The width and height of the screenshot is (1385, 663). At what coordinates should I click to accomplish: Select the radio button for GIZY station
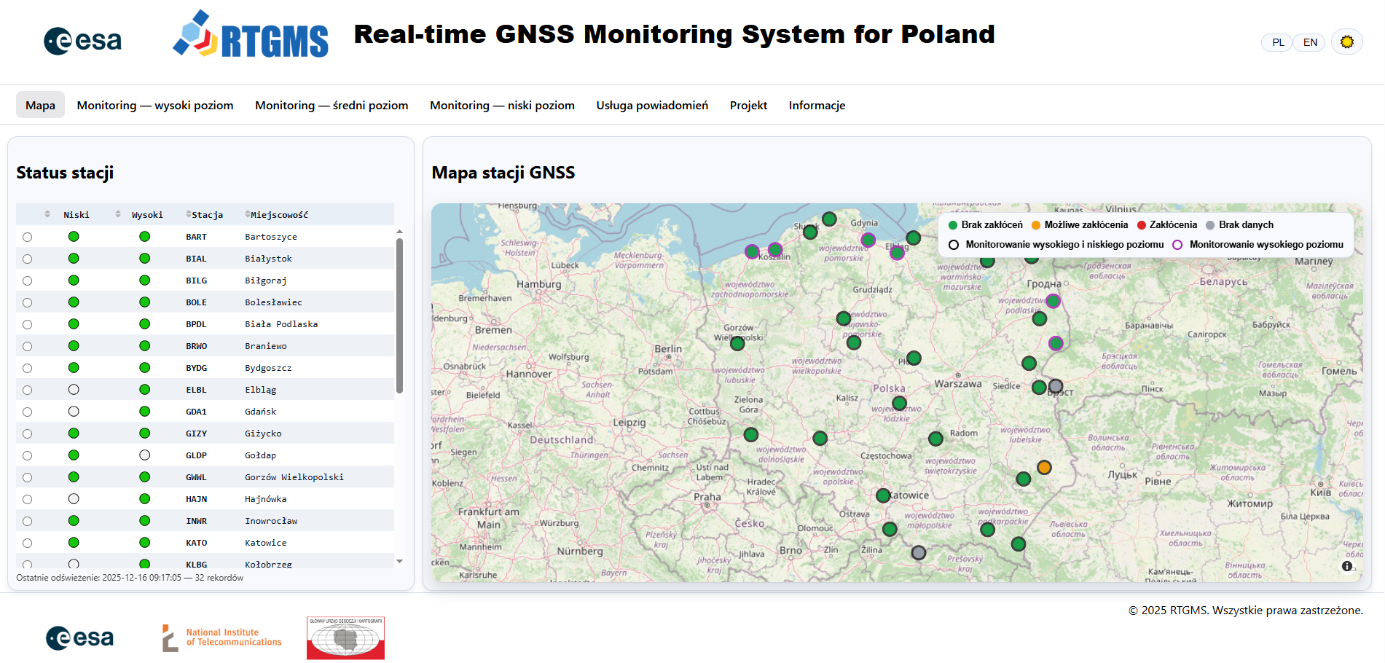pos(27,434)
